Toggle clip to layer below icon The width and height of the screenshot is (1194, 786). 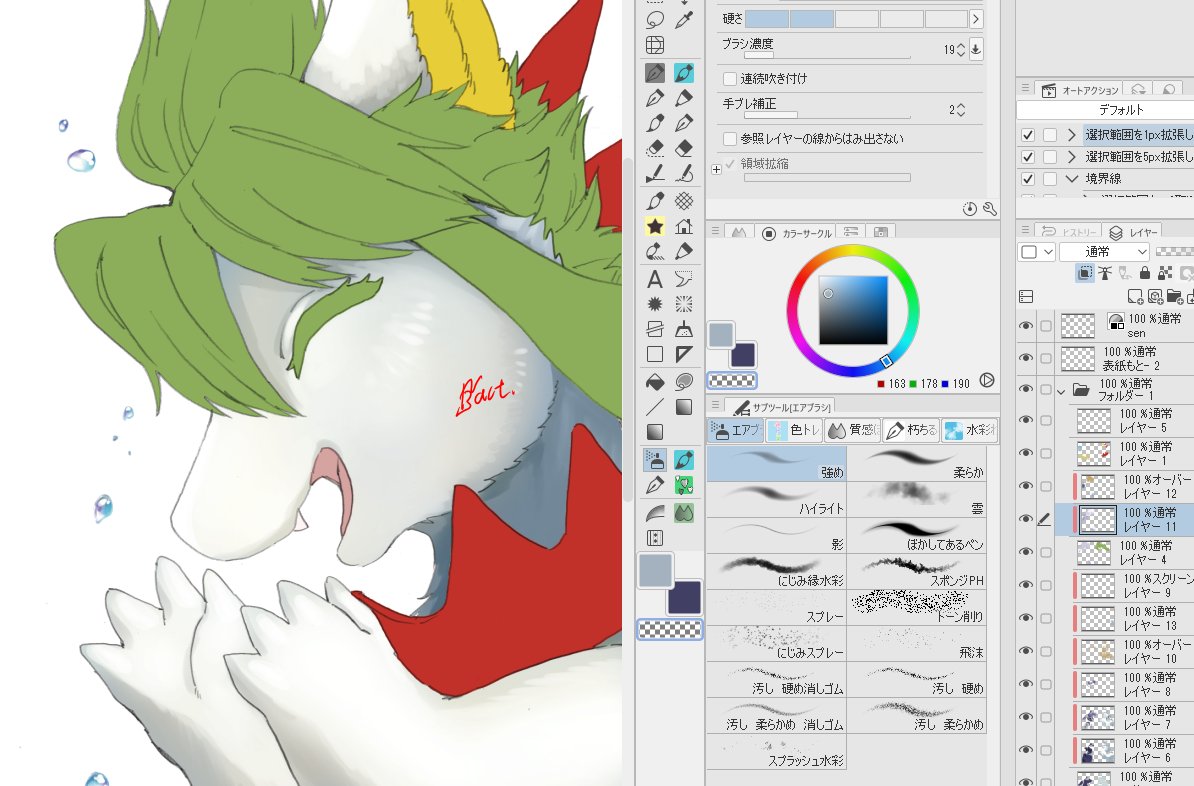tap(1085, 273)
